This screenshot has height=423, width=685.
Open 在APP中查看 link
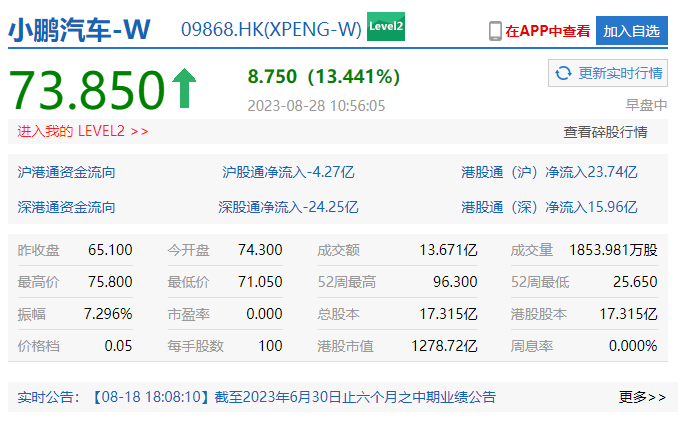547,31
